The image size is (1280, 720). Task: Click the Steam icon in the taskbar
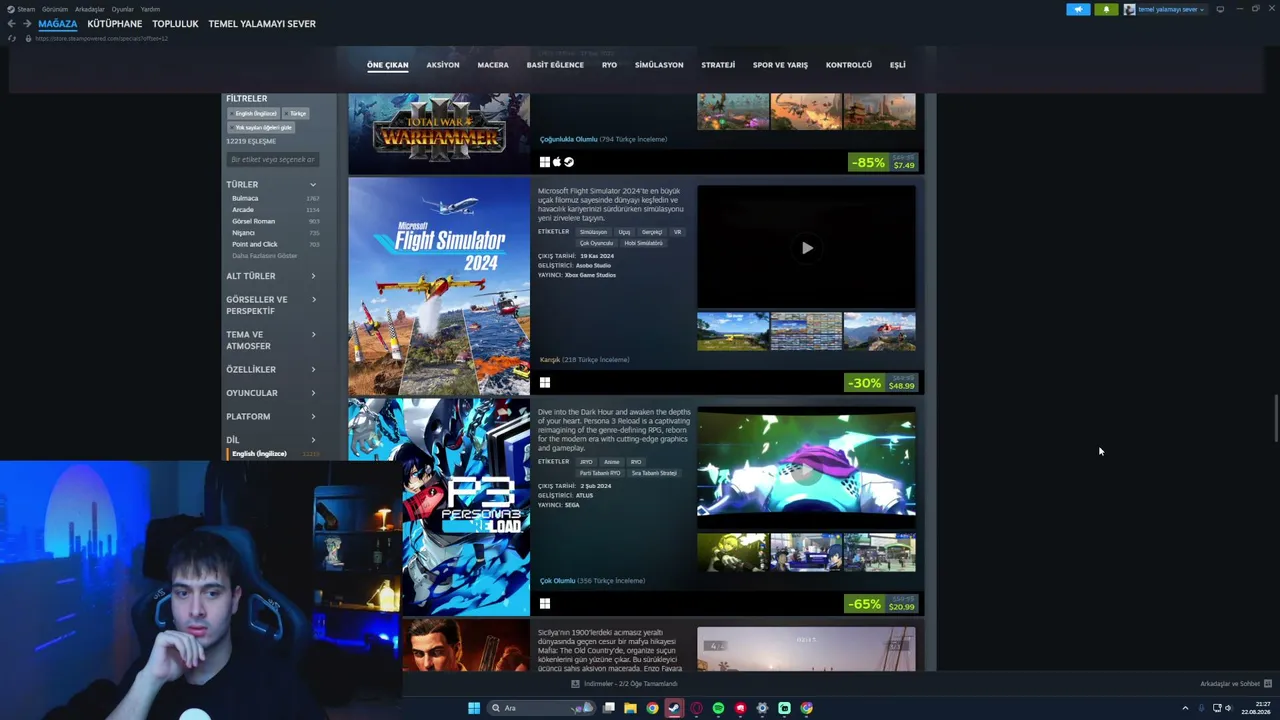click(674, 708)
